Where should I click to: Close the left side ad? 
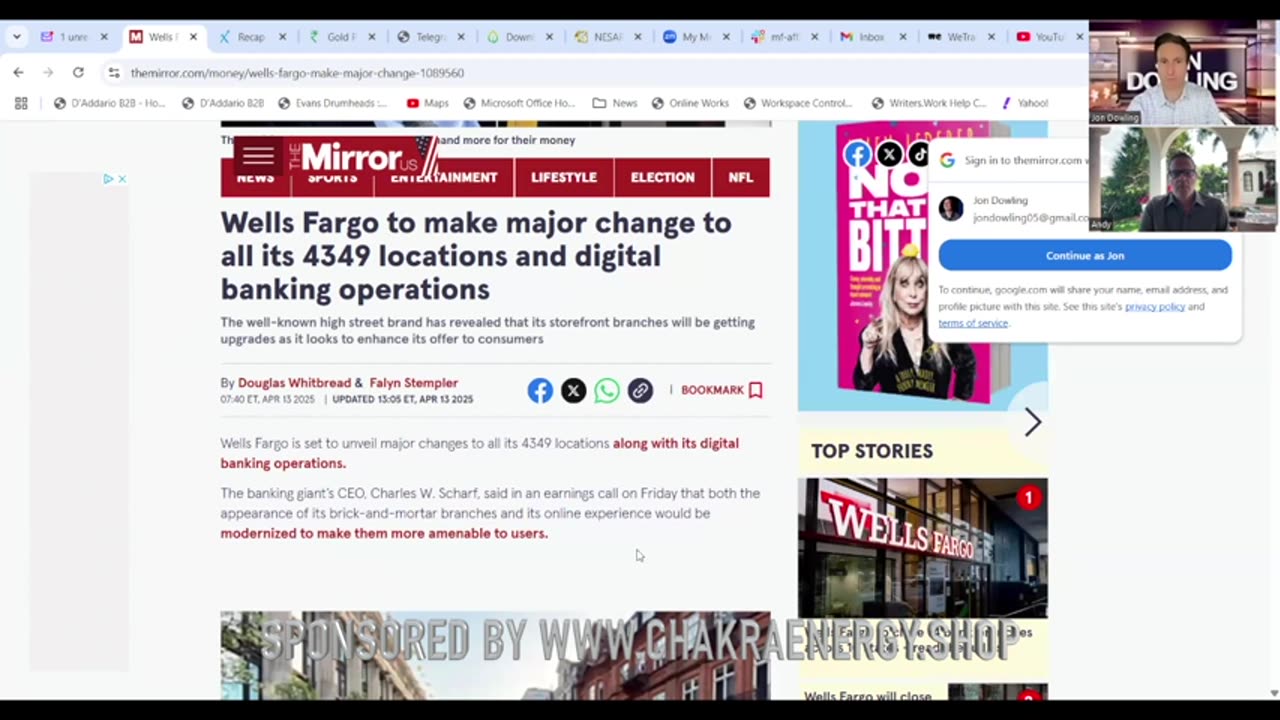[122, 179]
